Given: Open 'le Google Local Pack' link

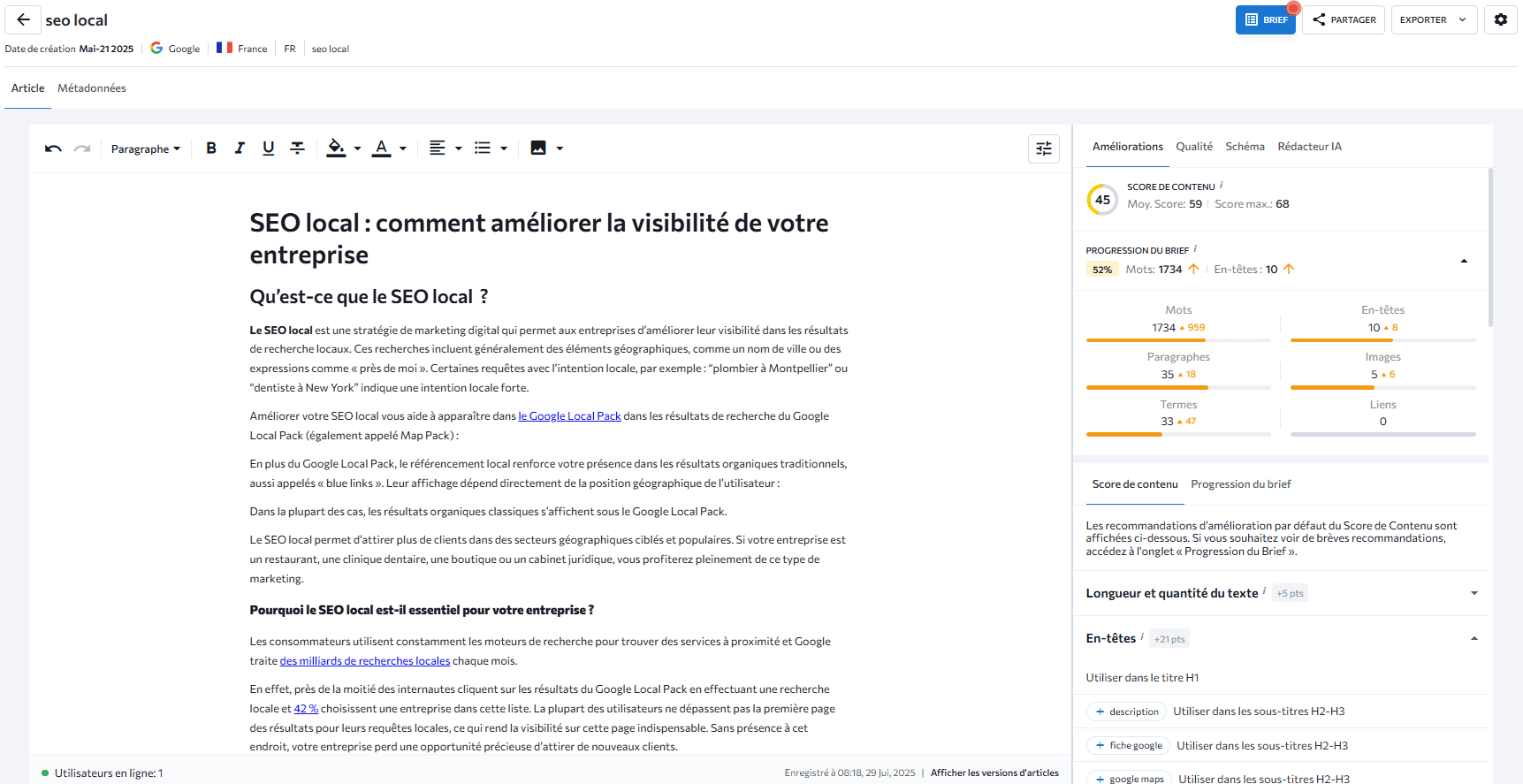Looking at the screenshot, I should point(569,416).
